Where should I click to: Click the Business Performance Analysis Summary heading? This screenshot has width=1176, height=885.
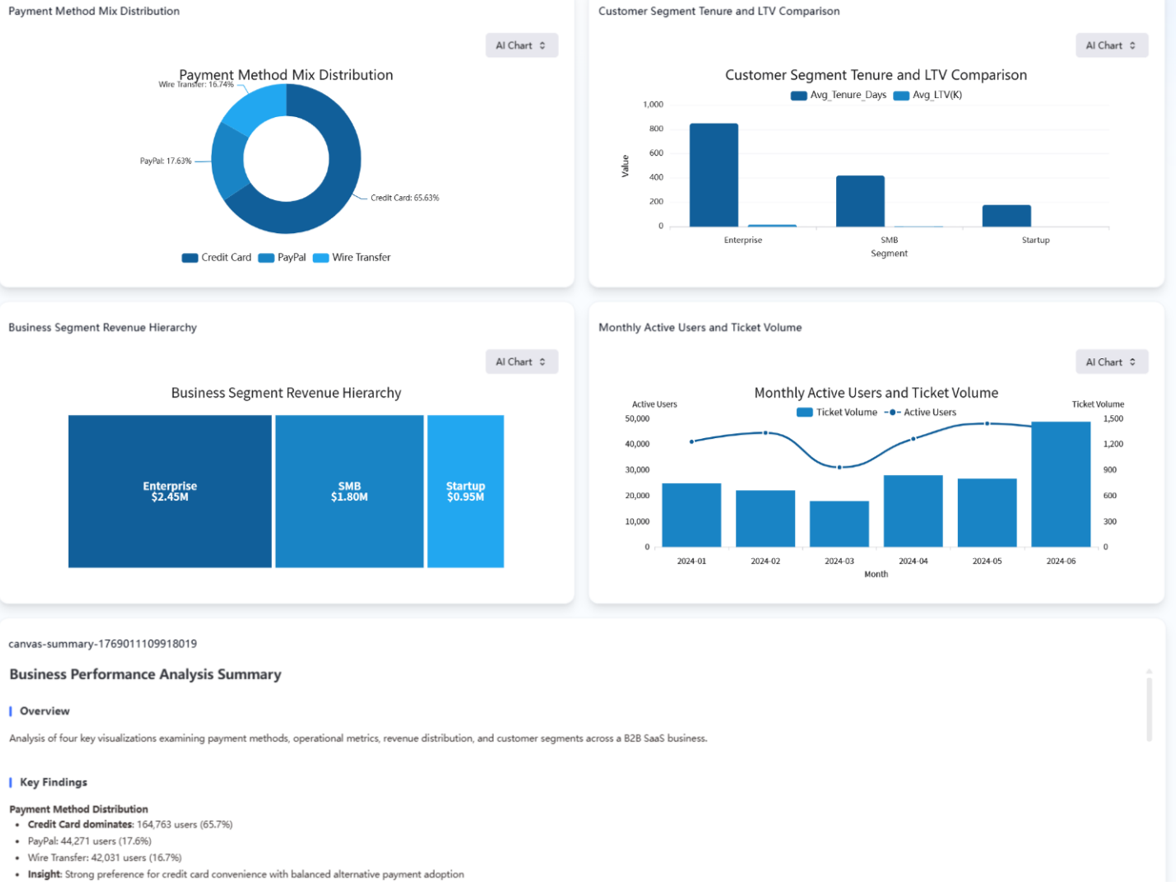pos(145,674)
